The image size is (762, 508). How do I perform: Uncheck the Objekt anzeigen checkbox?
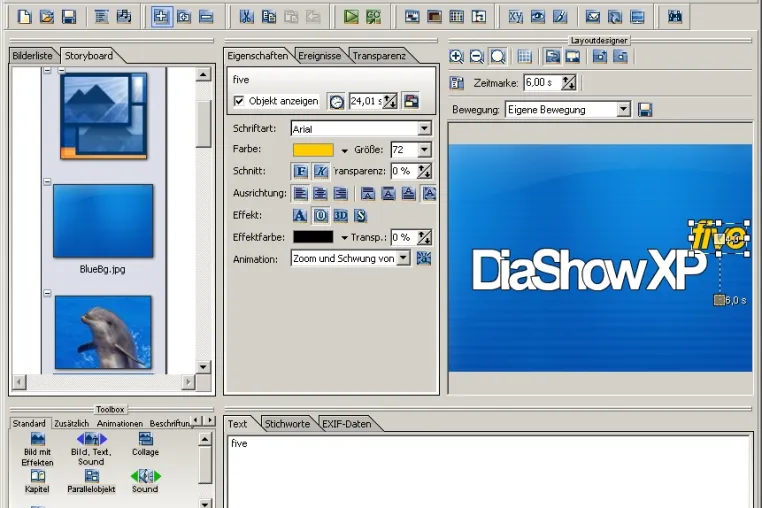point(239,101)
